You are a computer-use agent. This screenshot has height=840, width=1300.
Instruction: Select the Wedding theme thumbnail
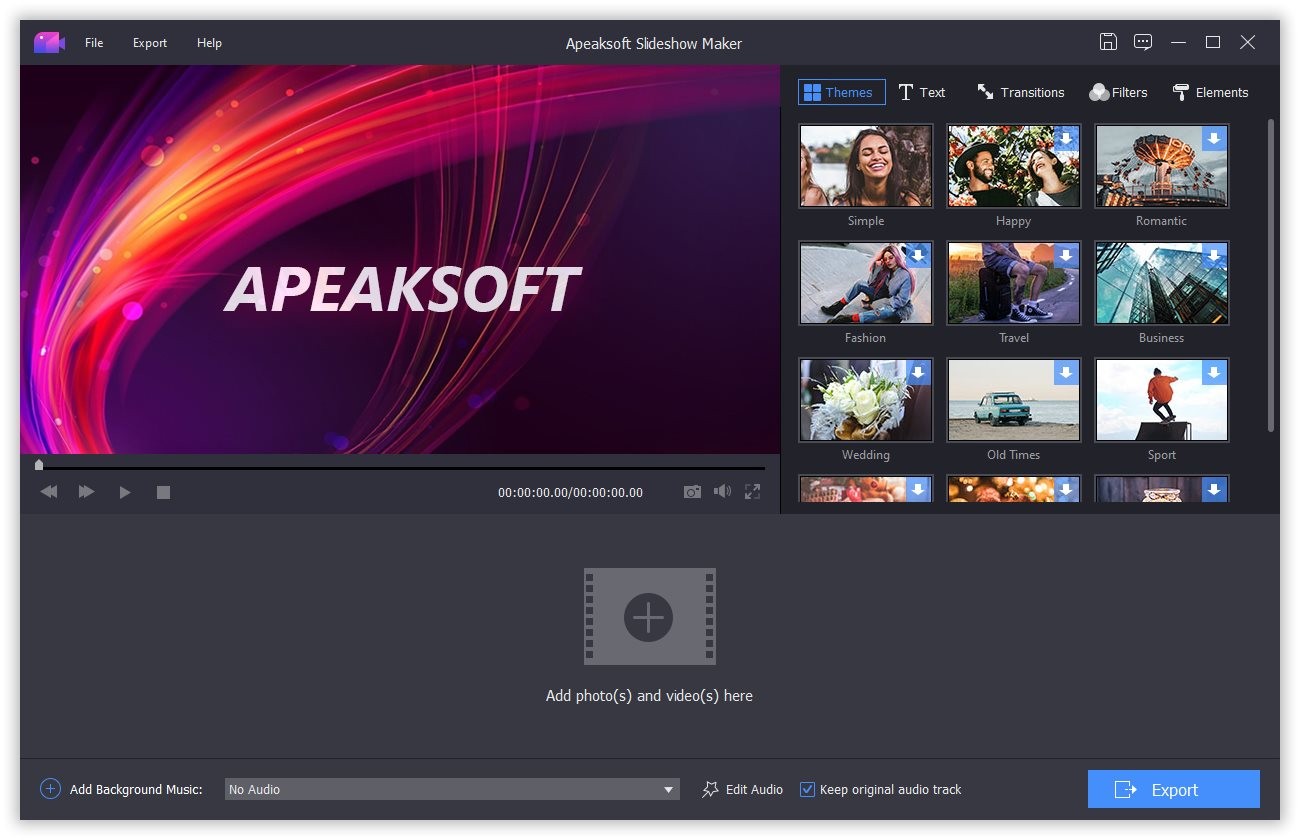click(x=866, y=400)
